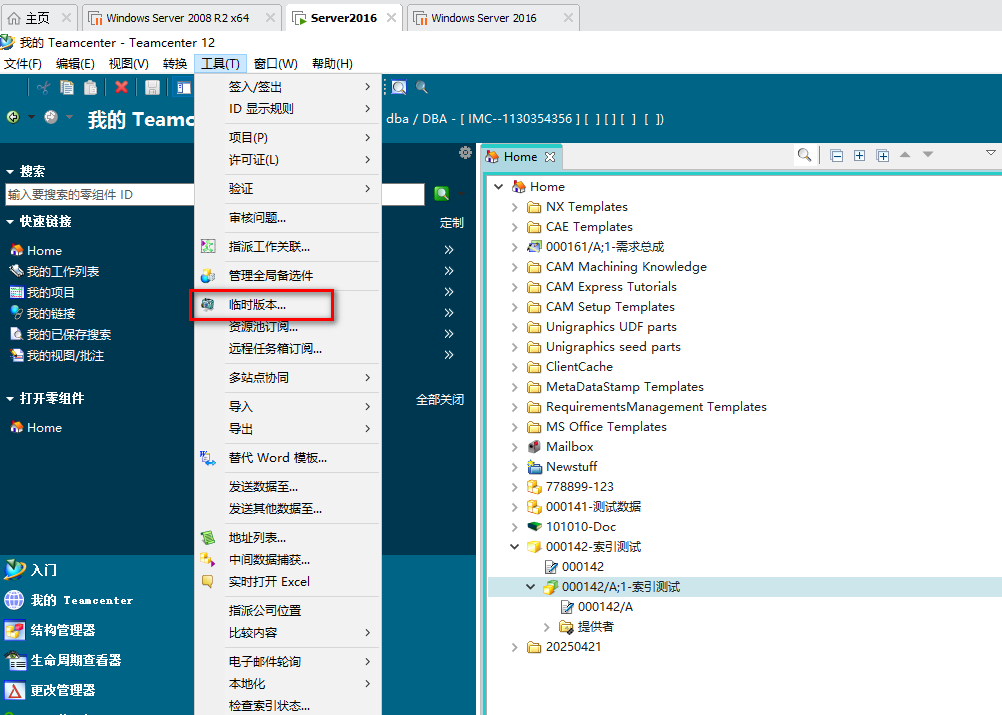The image size is (1002, 715).
Task: Expand the CAE Templates folder
Action: point(515,227)
